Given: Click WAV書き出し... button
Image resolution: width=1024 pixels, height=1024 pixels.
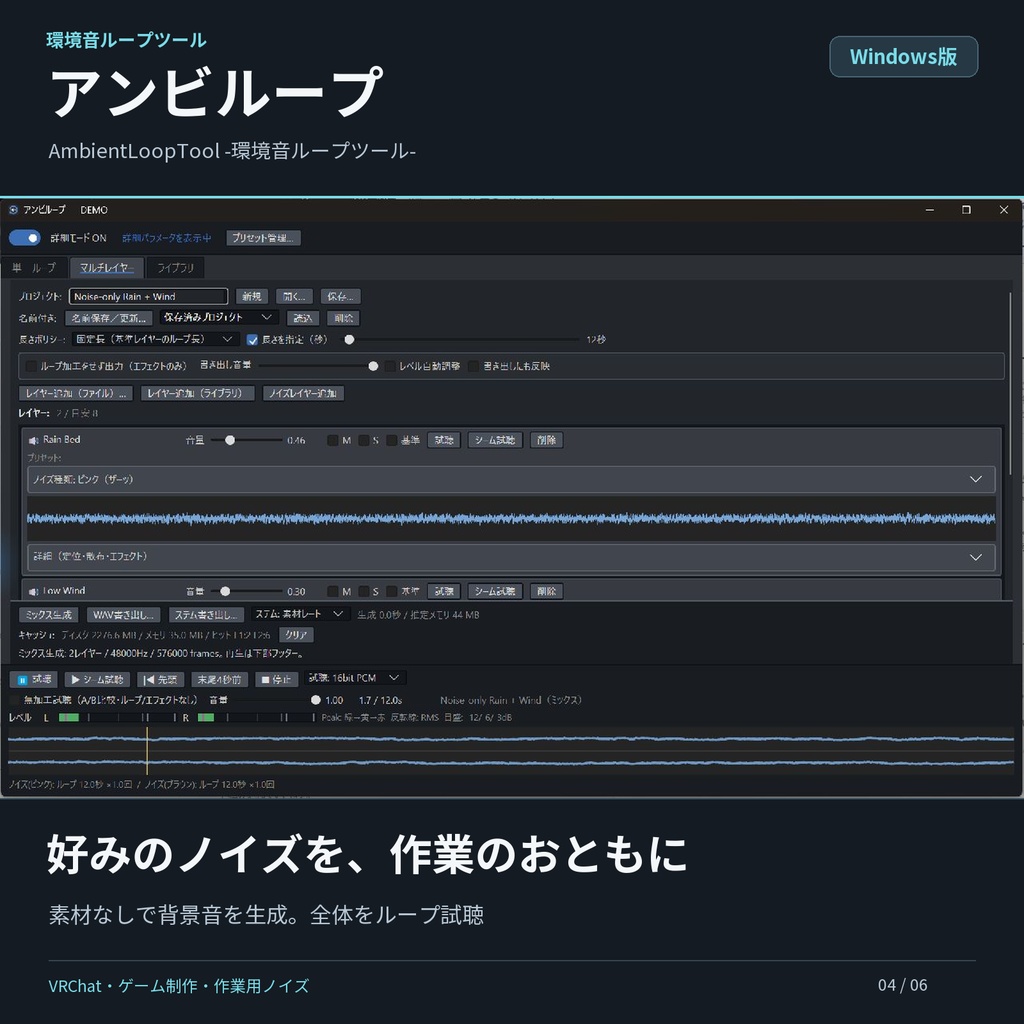Looking at the screenshot, I should pos(123,615).
